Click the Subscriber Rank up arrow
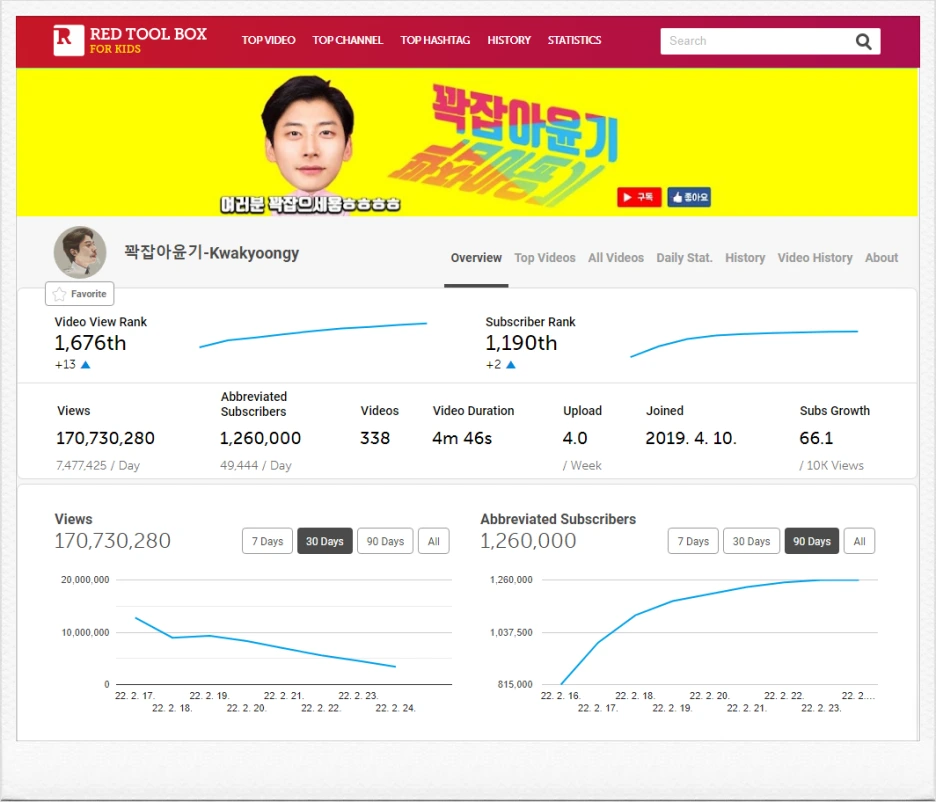936x802 pixels. (x=510, y=365)
